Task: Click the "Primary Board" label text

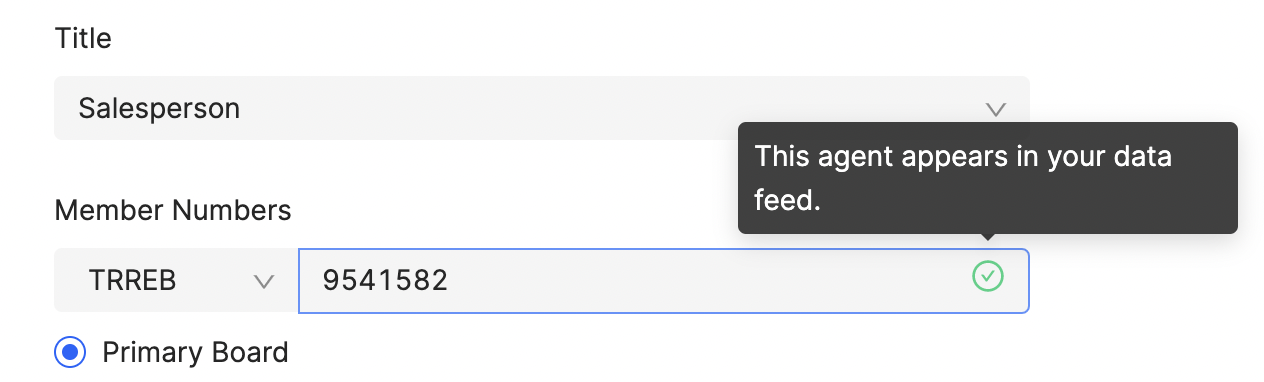Action: [195, 352]
